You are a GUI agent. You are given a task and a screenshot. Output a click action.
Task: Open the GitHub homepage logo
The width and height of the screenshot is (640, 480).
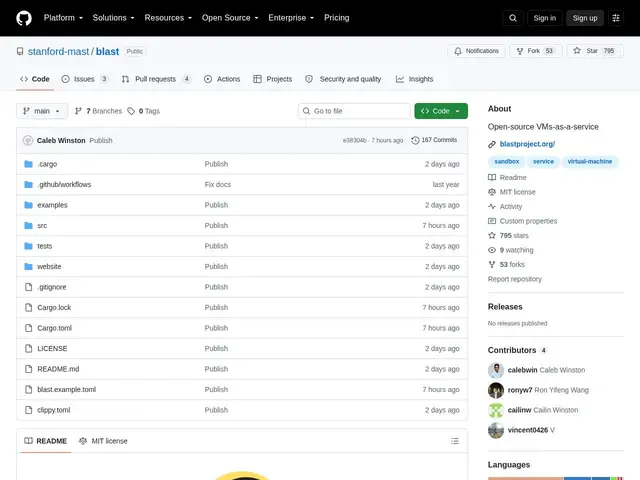24,18
